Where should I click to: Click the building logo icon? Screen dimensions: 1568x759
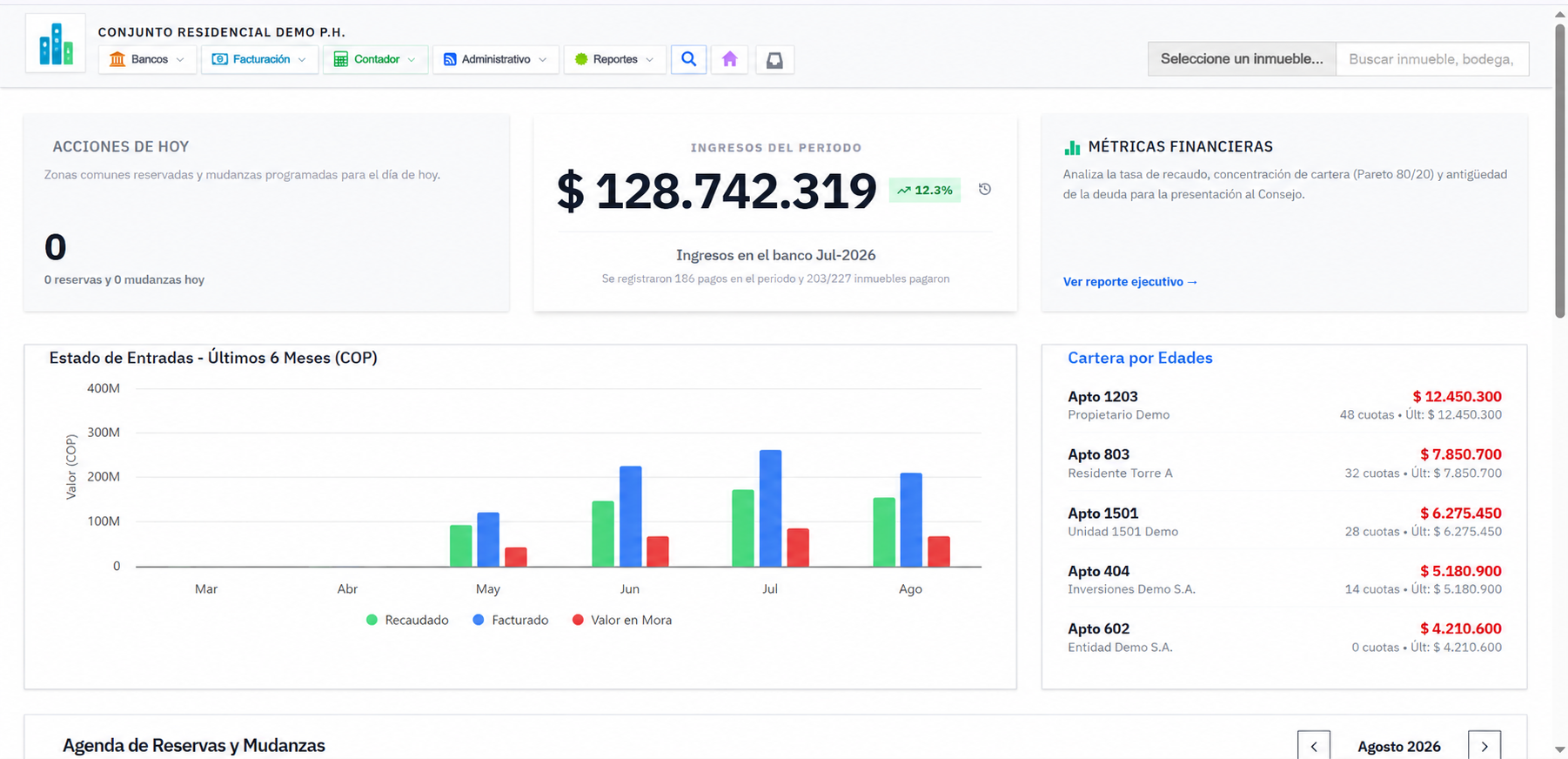pyautogui.click(x=56, y=44)
